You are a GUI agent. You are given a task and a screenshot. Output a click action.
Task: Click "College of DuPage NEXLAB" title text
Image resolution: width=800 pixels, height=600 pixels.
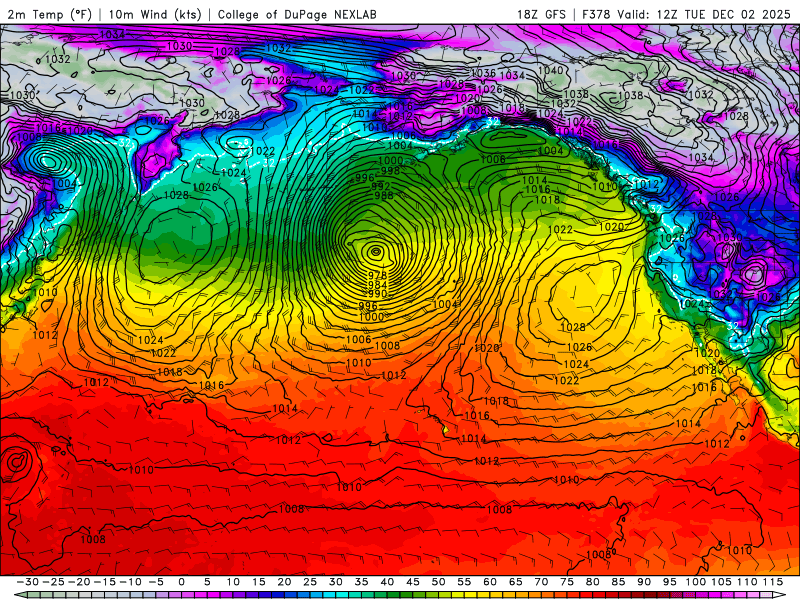[x=297, y=14]
